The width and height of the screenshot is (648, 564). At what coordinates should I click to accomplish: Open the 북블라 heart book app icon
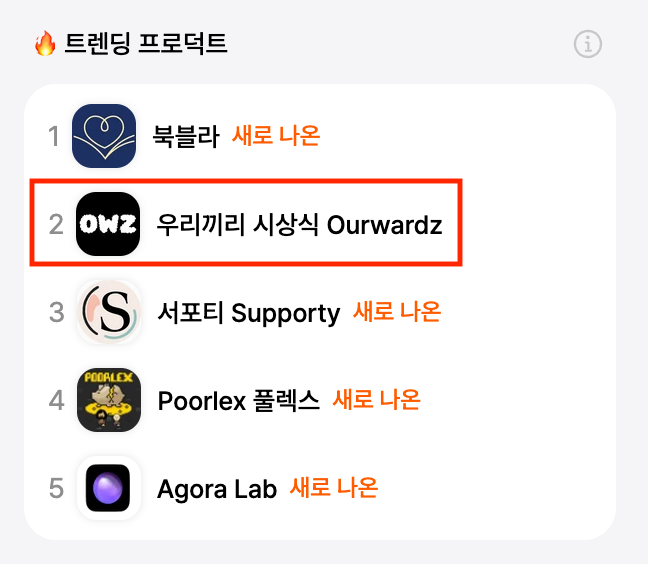click(104, 136)
